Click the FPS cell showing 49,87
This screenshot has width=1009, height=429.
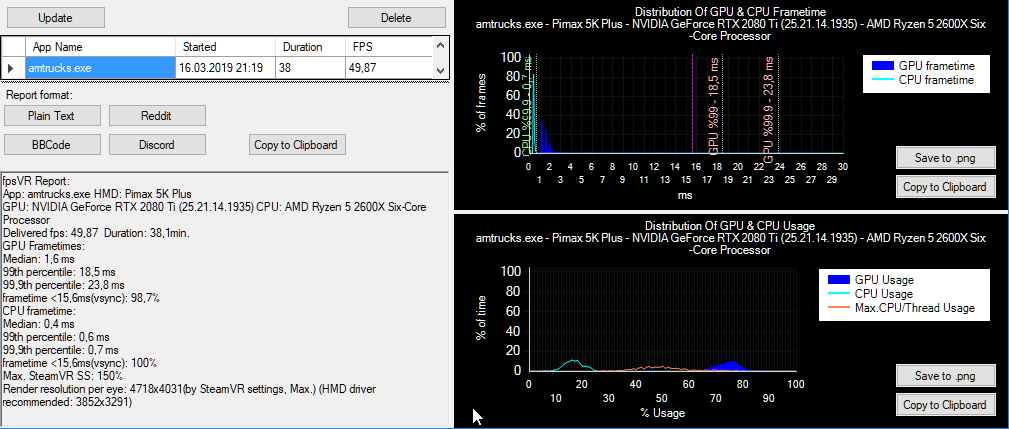[389, 68]
